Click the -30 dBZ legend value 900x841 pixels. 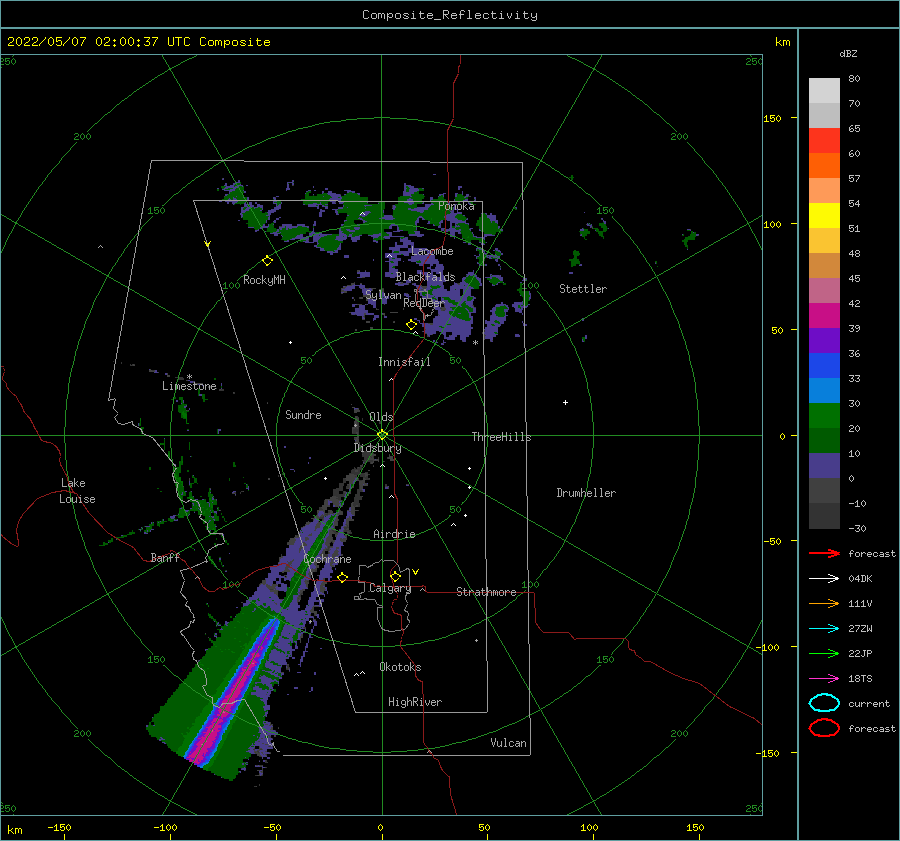(x=858, y=528)
